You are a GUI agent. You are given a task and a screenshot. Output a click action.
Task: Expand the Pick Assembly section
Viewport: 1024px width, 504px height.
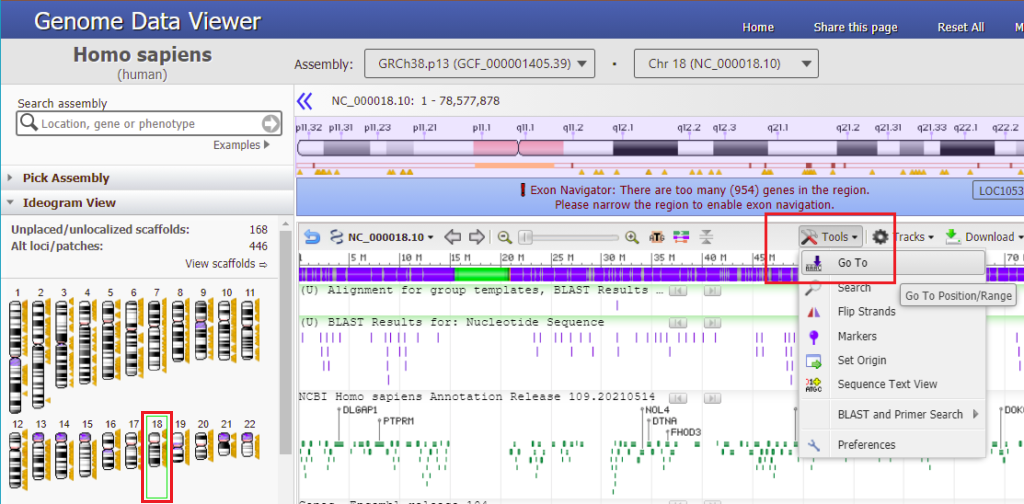point(147,178)
